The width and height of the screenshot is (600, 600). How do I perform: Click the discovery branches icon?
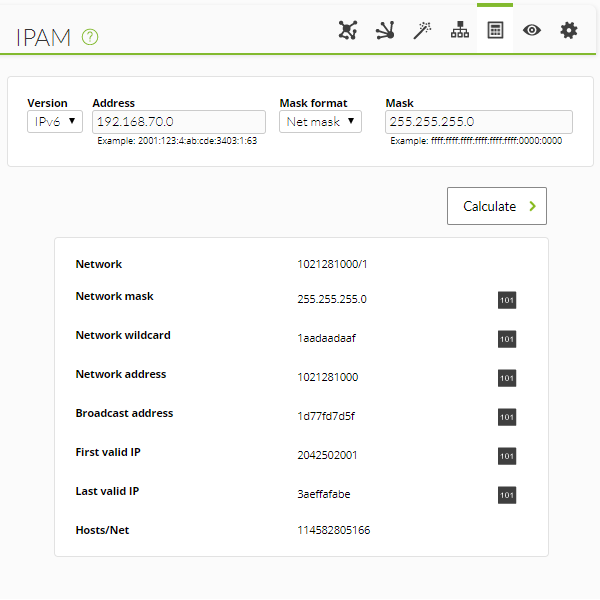point(385,30)
